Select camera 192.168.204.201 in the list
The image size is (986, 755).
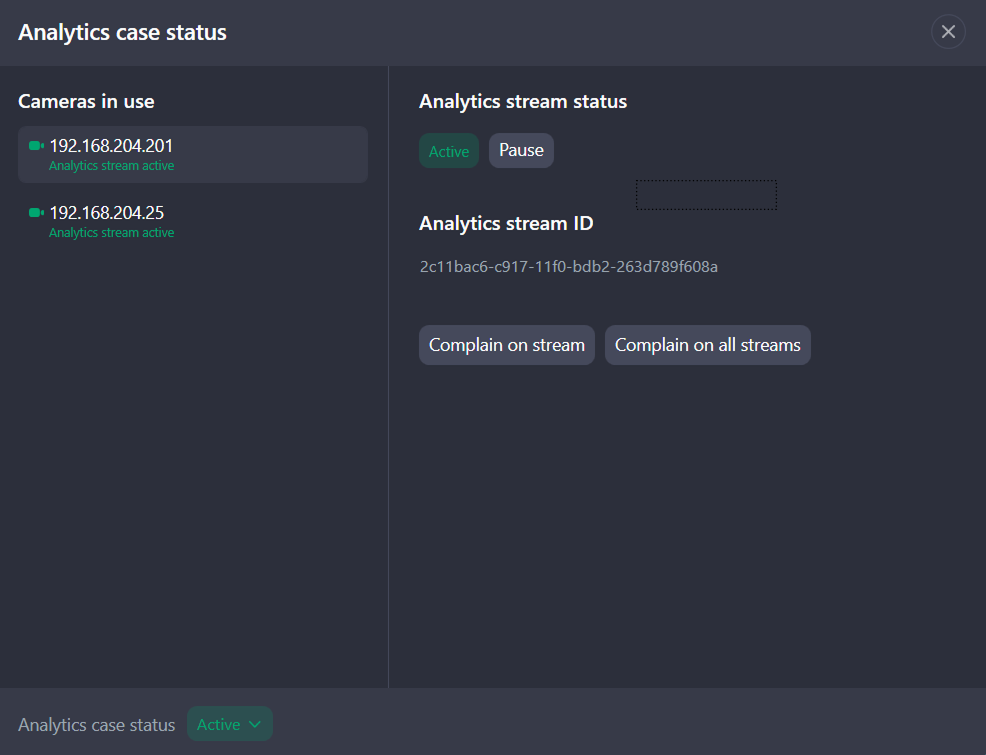click(x=192, y=154)
